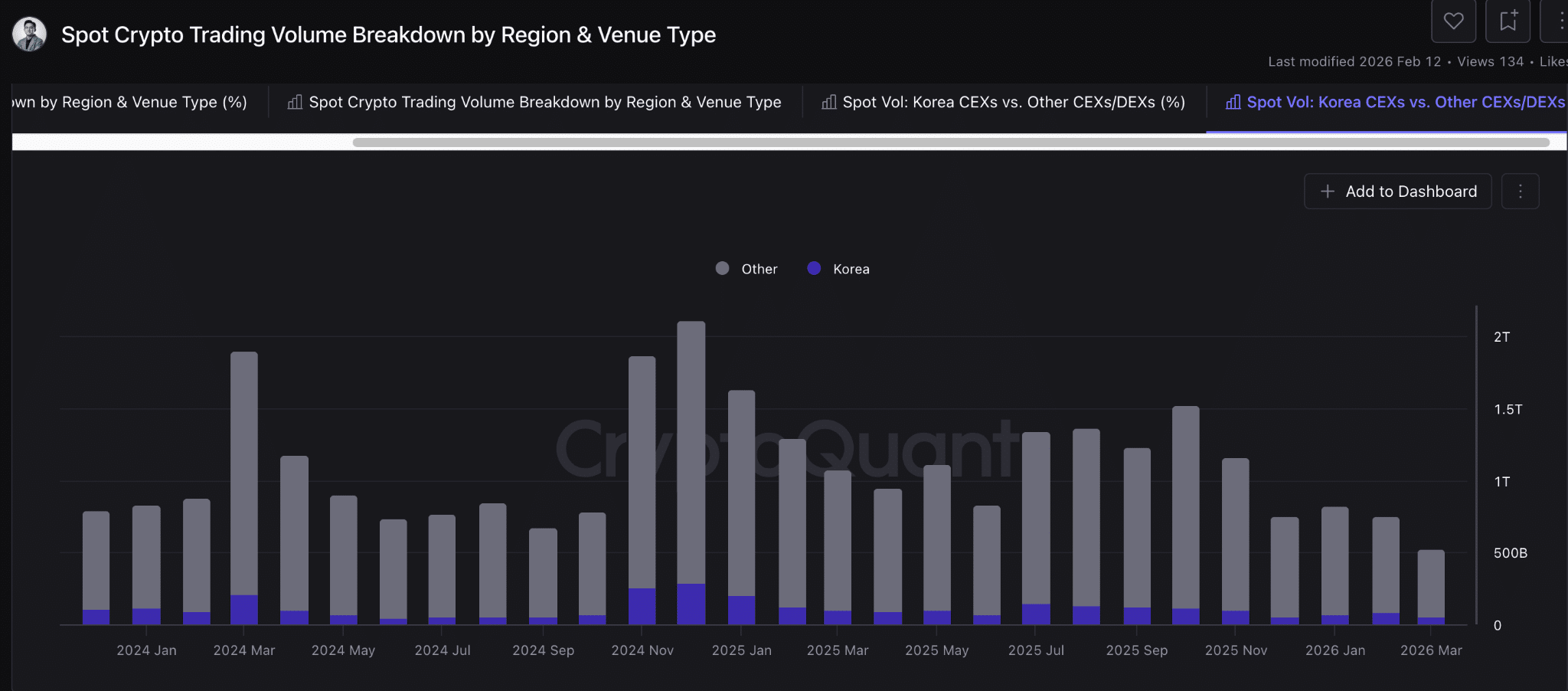Click the Add to Dashboard button

1397,192
